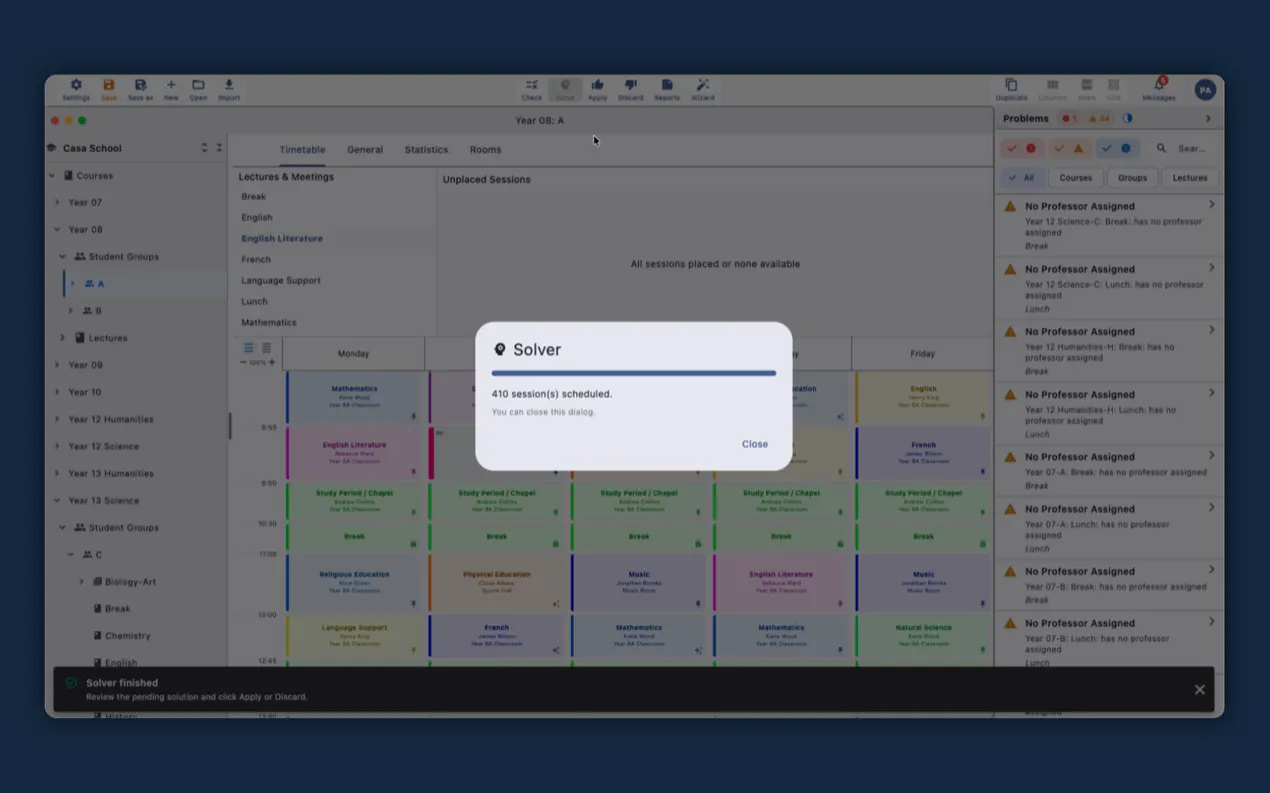Toggle the info severity filter

[x=1116, y=148]
